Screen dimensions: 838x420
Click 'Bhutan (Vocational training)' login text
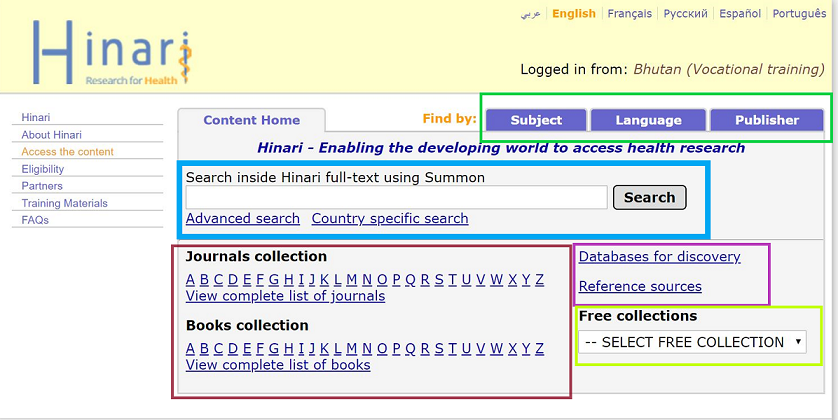pos(729,69)
